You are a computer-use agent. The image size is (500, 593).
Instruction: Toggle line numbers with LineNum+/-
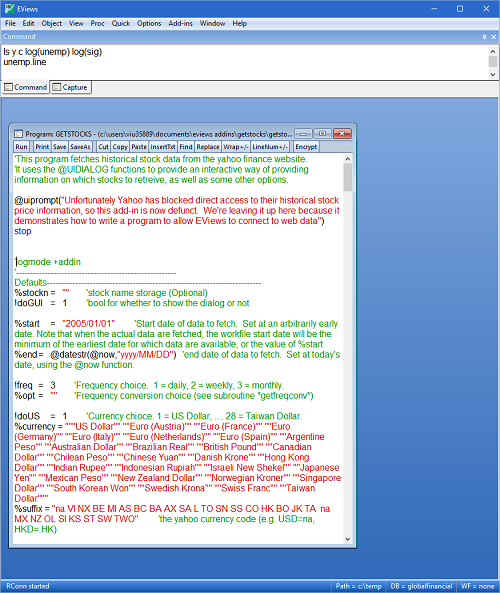point(270,147)
